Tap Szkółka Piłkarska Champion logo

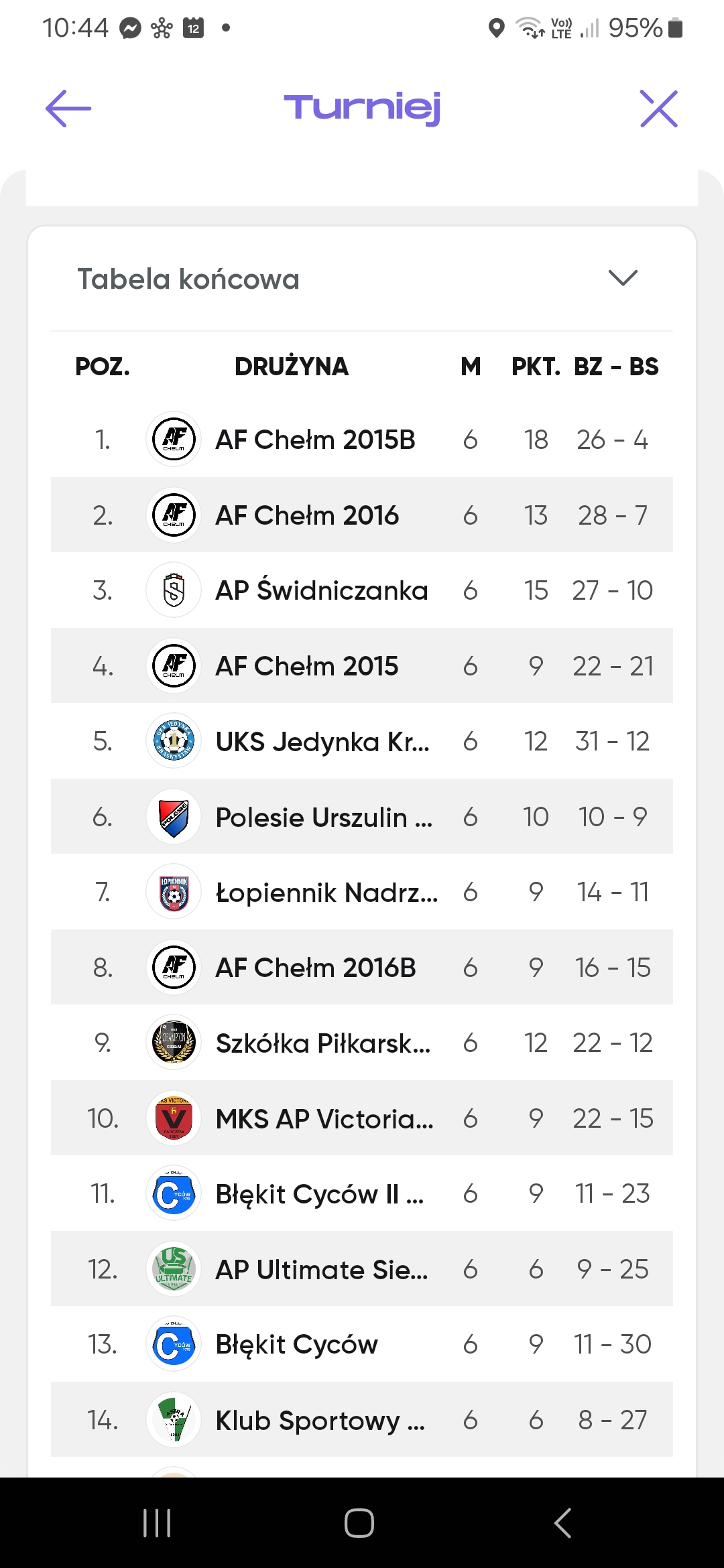(x=174, y=1042)
